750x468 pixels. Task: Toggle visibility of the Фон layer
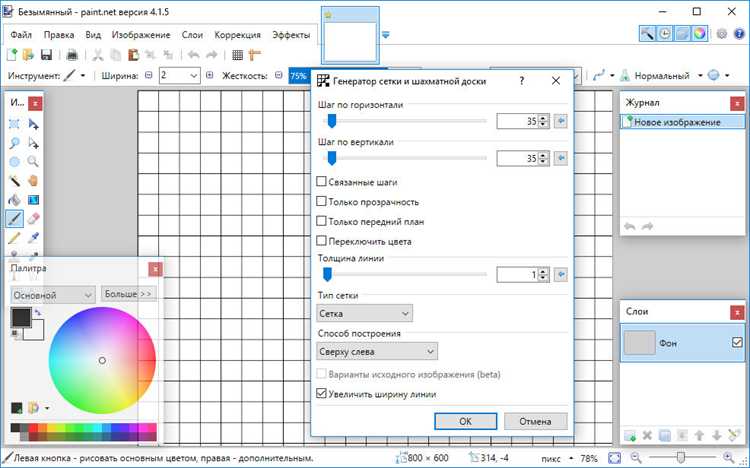tap(737, 342)
